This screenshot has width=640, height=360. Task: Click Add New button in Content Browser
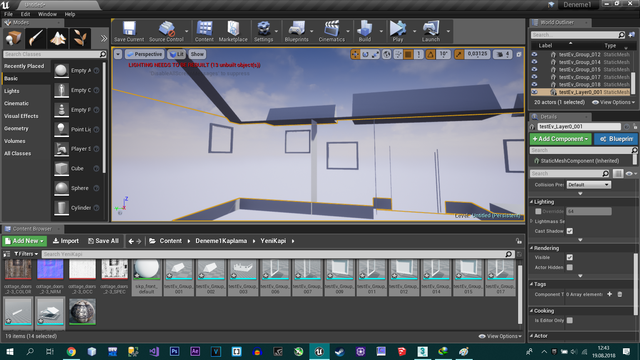[x=24, y=241]
